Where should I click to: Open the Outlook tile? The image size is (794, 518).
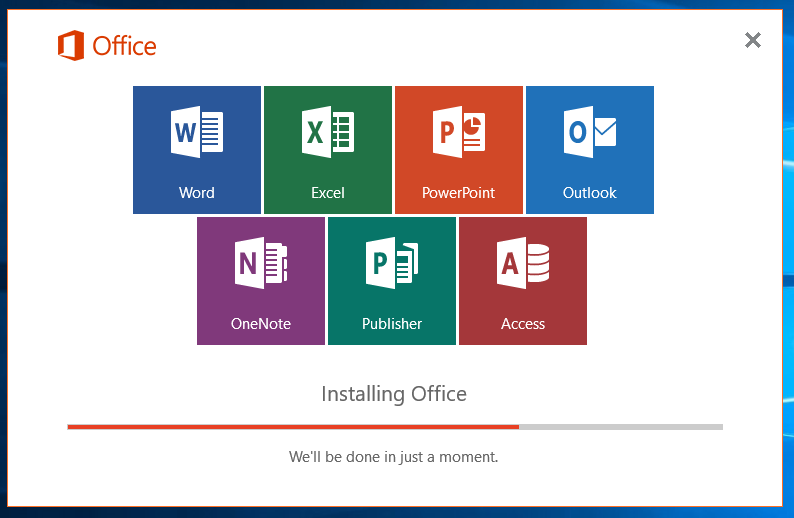click(590, 150)
